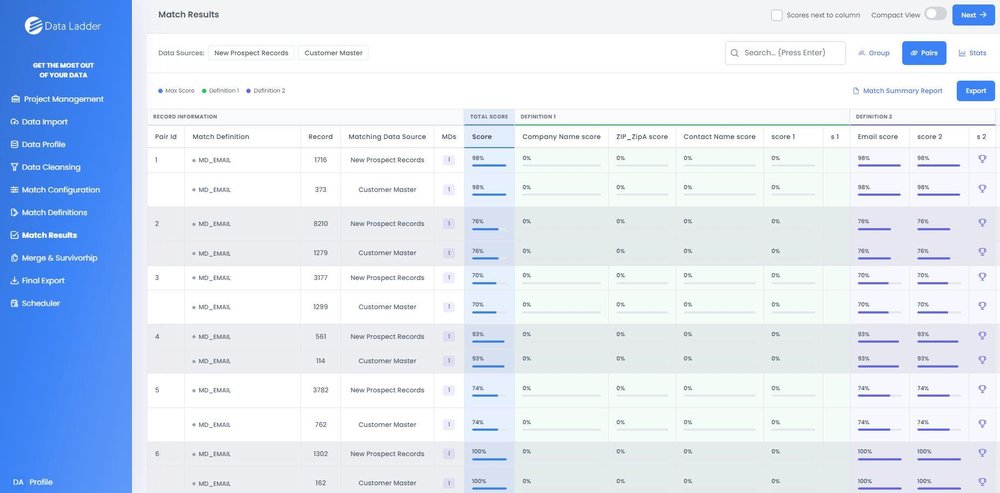Open the Stats view
The image size is (1000, 493).
[x=972, y=53]
